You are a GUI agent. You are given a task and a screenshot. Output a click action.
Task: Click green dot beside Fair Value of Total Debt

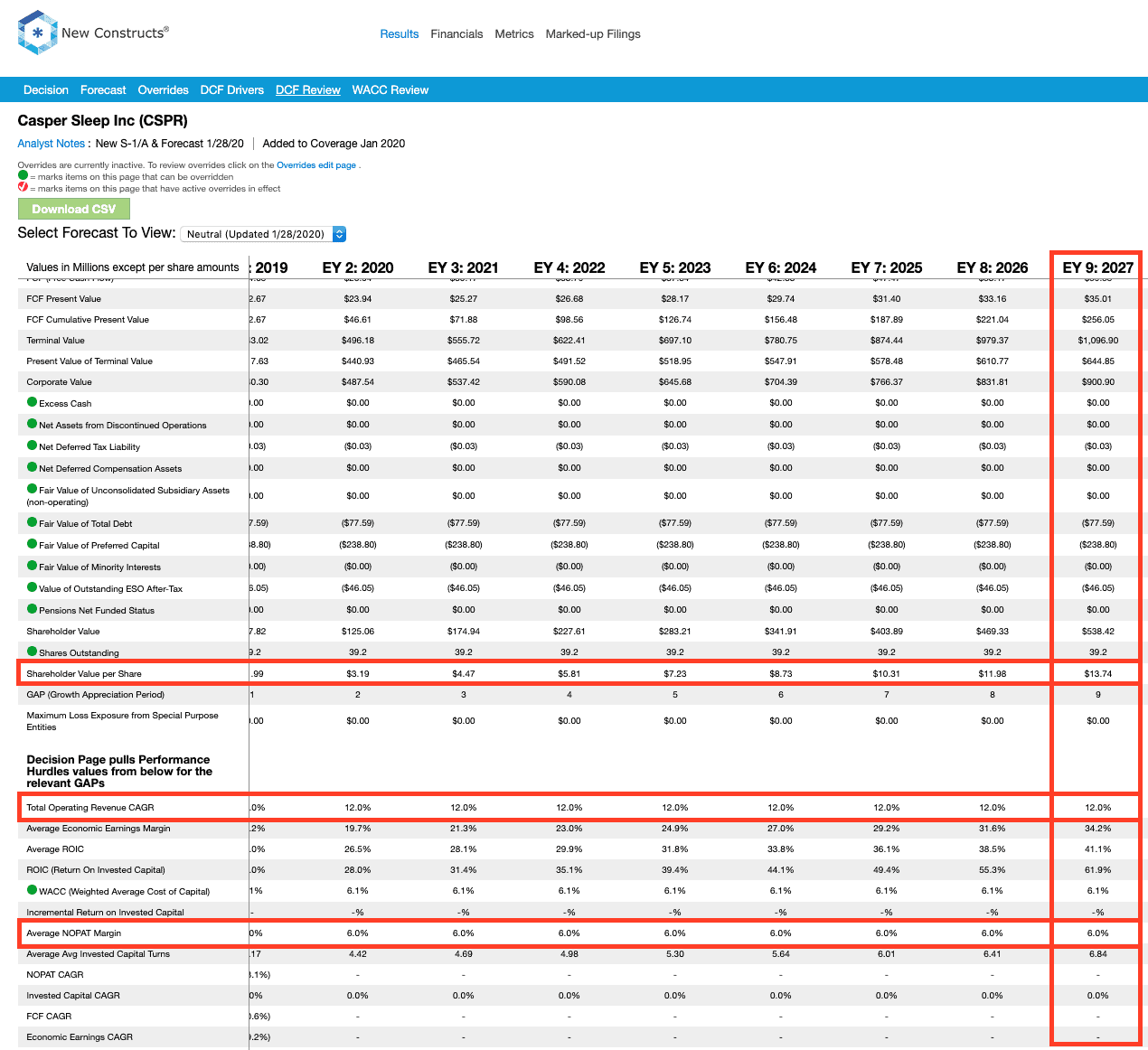point(33,522)
